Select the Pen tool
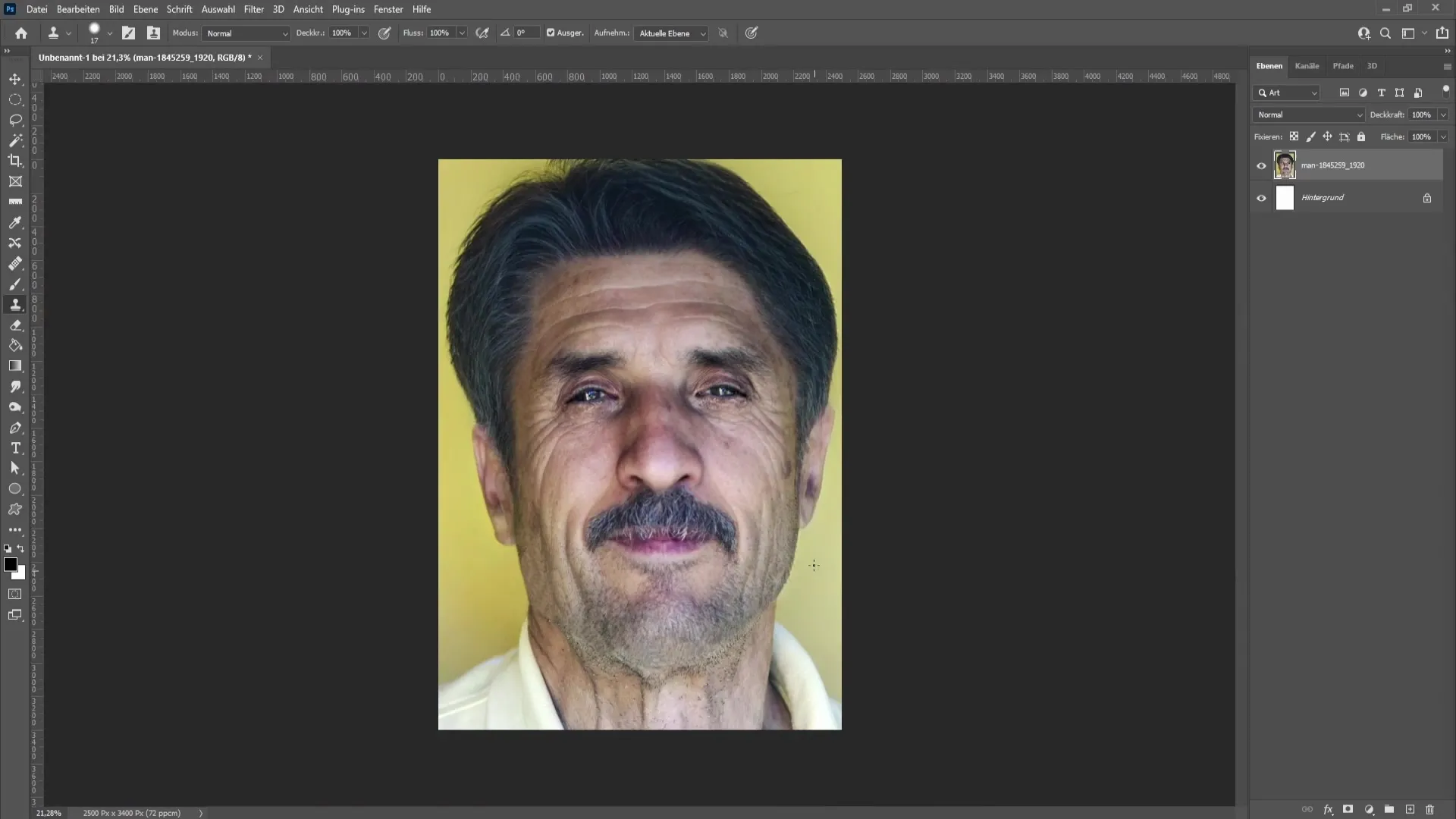Screen dimensions: 1456x819 pyautogui.click(x=15, y=428)
